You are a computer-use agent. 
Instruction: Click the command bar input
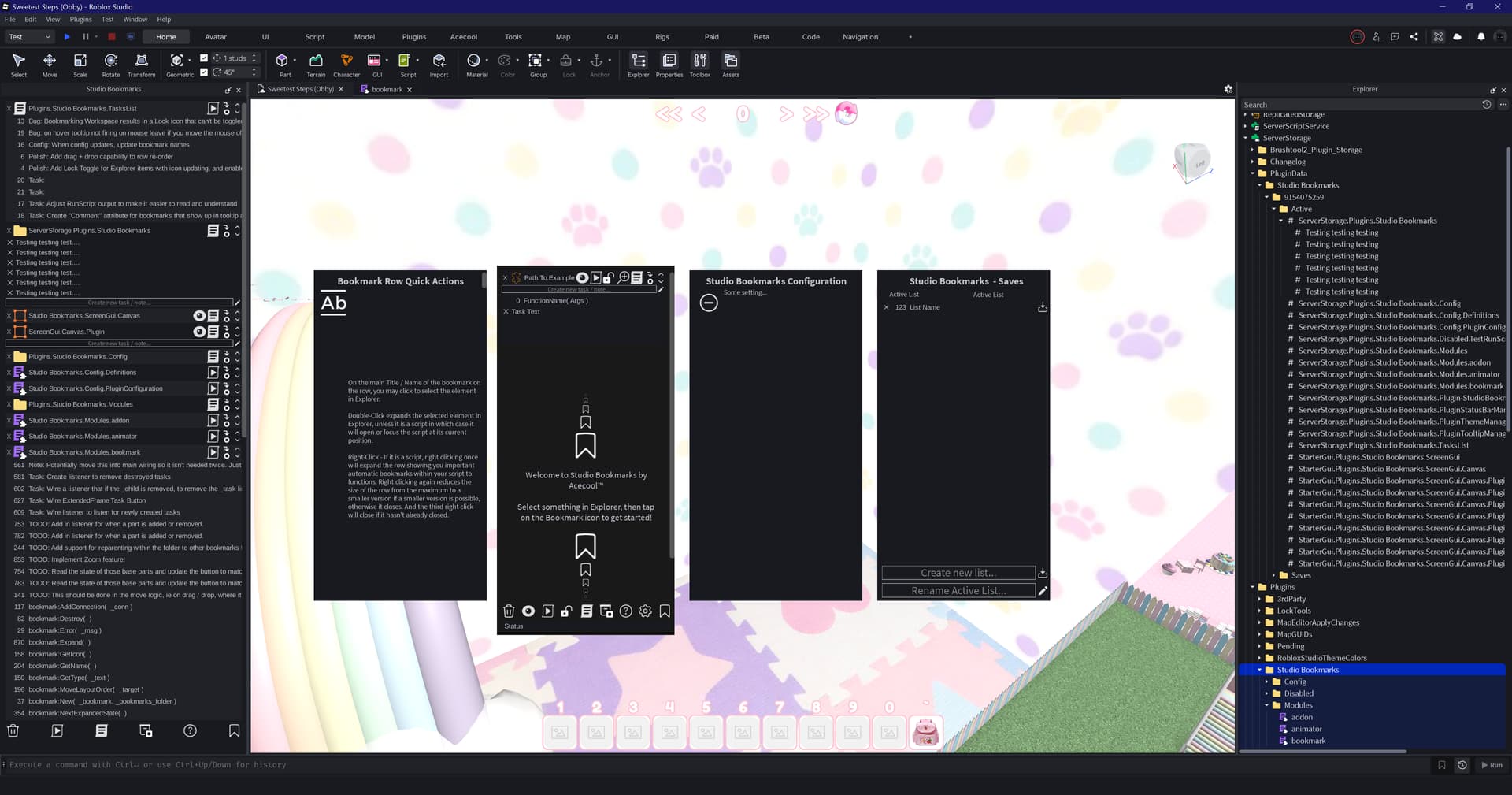pos(717,765)
